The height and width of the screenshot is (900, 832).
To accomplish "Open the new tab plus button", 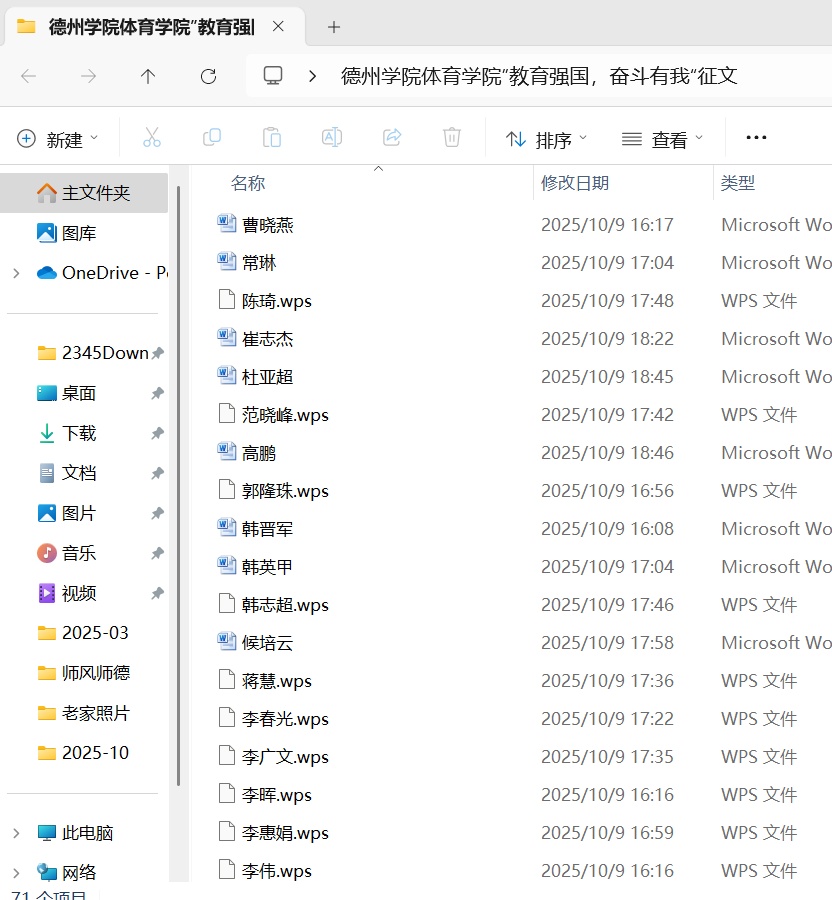I will (x=334, y=27).
